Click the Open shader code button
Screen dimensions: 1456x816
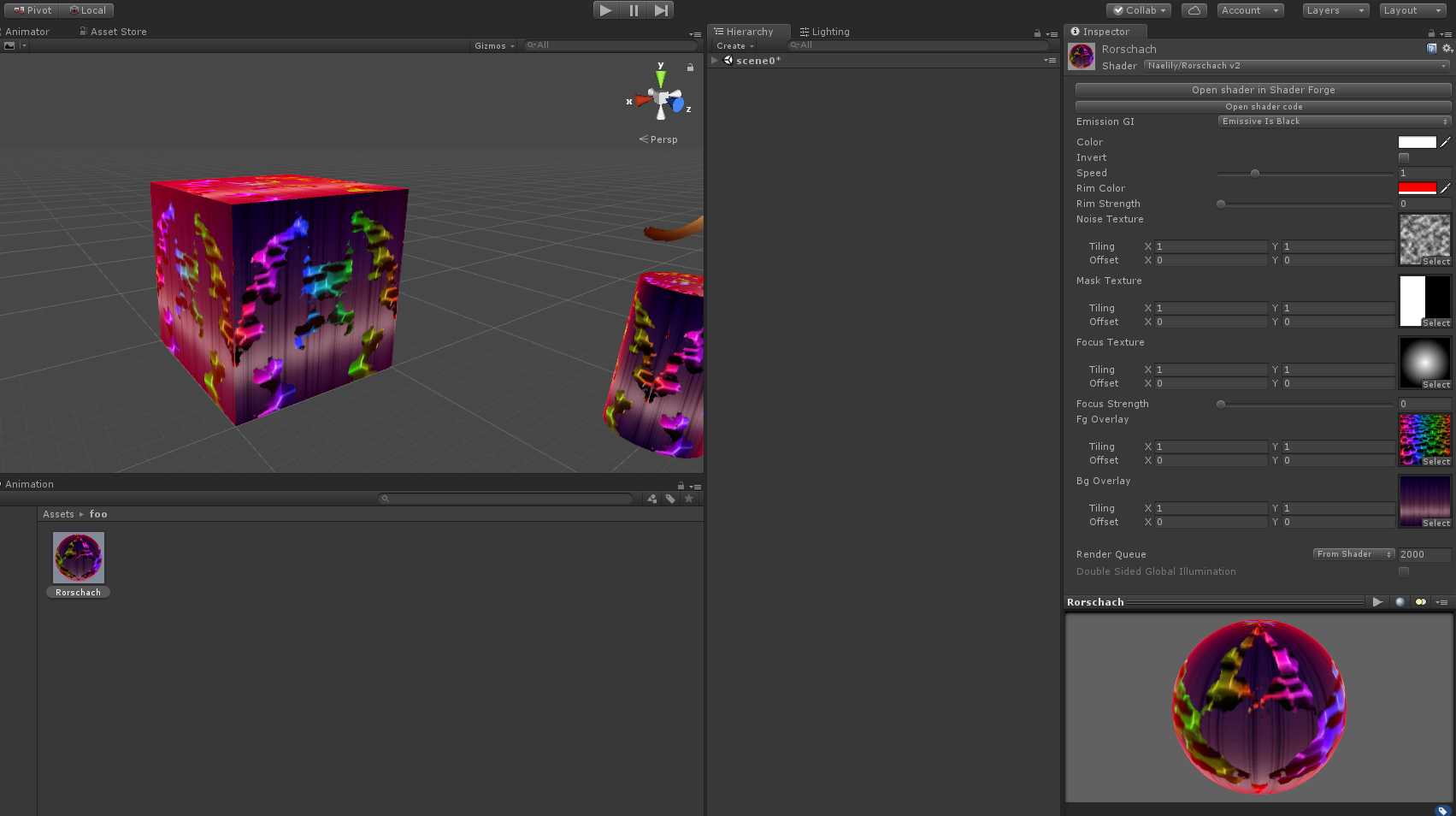coord(1263,106)
